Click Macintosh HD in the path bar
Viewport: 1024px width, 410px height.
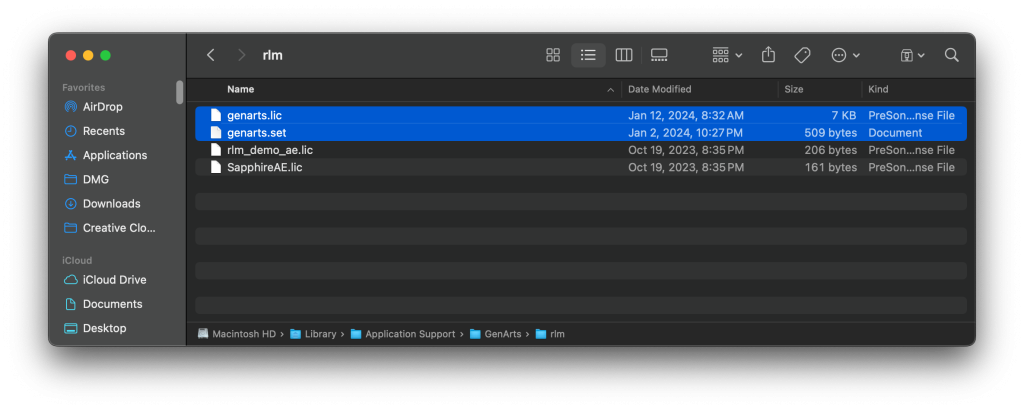coord(236,334)
